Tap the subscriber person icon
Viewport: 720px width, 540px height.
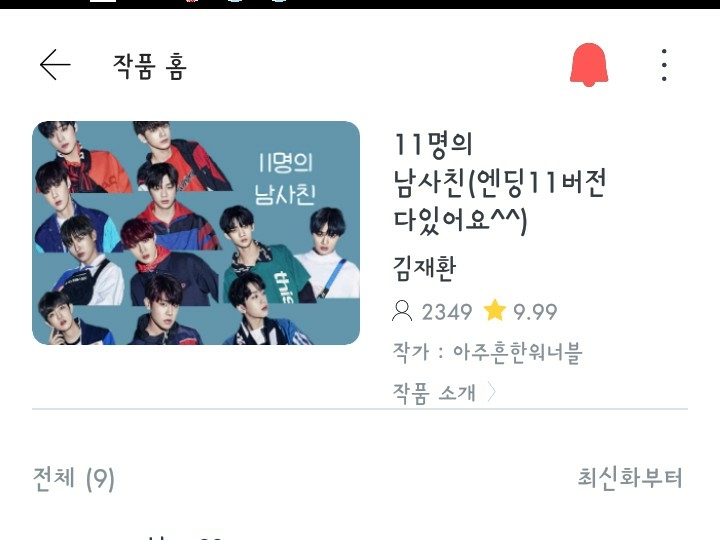[402, 311]
